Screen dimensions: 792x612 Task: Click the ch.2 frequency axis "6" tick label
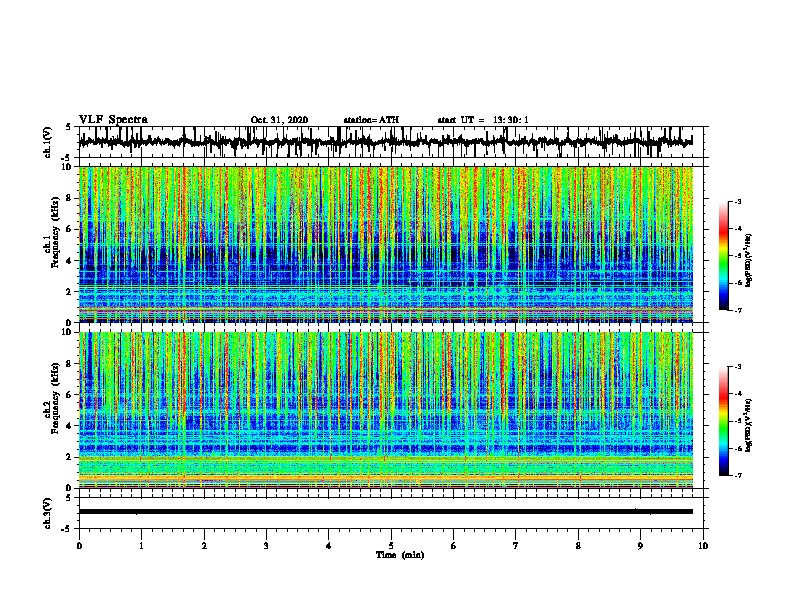(x=69, y=395)
